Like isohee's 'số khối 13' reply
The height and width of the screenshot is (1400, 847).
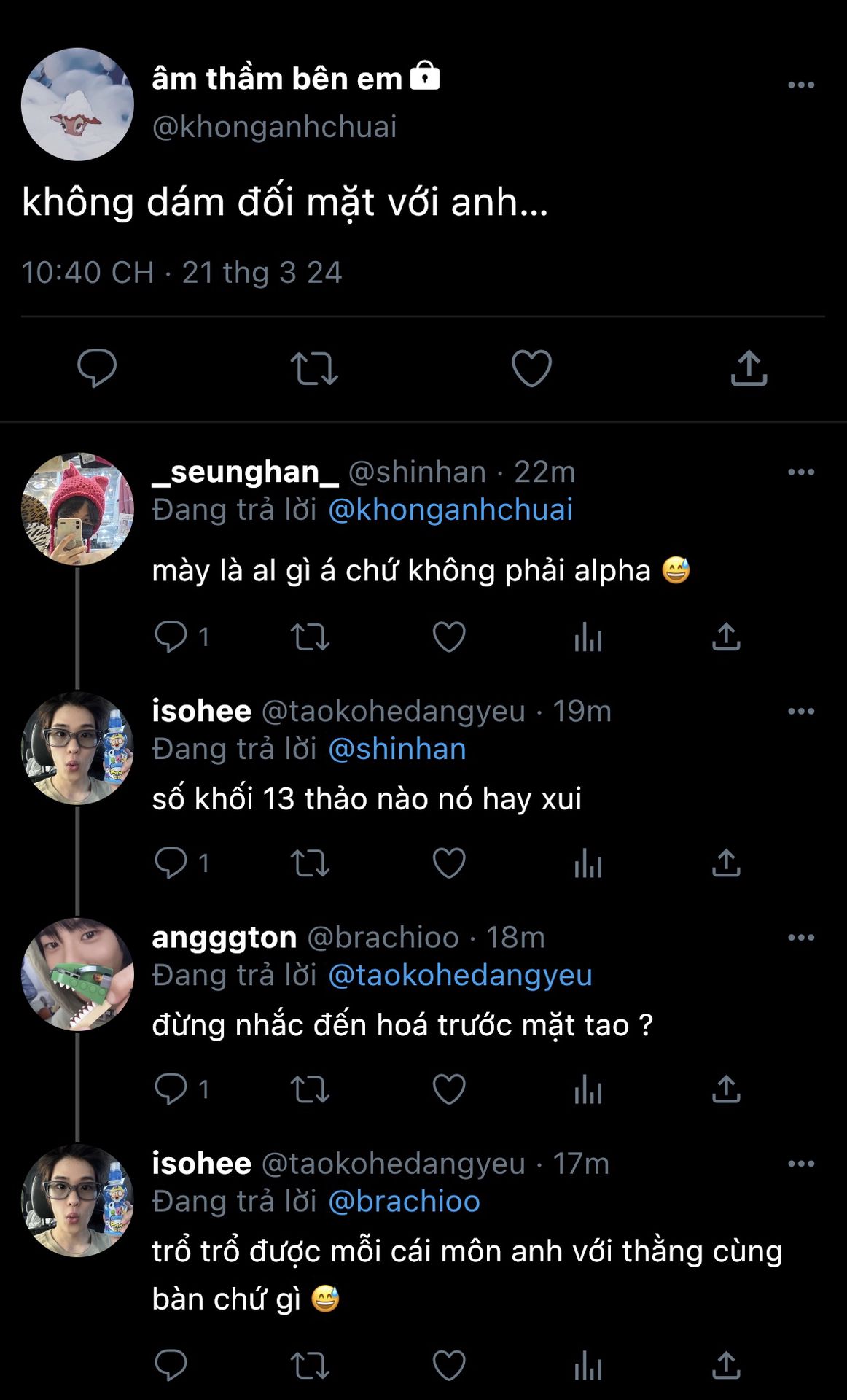449,863
